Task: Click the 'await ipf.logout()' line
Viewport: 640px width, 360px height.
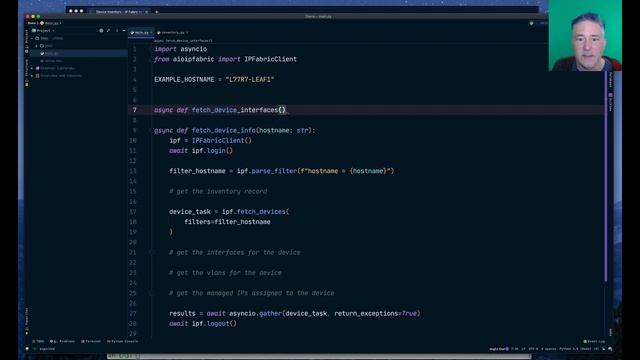Action: pos(203,324)
